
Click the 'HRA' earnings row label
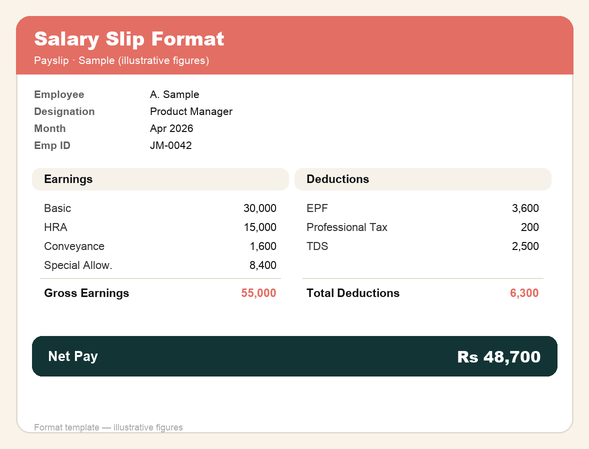(56, 227)
